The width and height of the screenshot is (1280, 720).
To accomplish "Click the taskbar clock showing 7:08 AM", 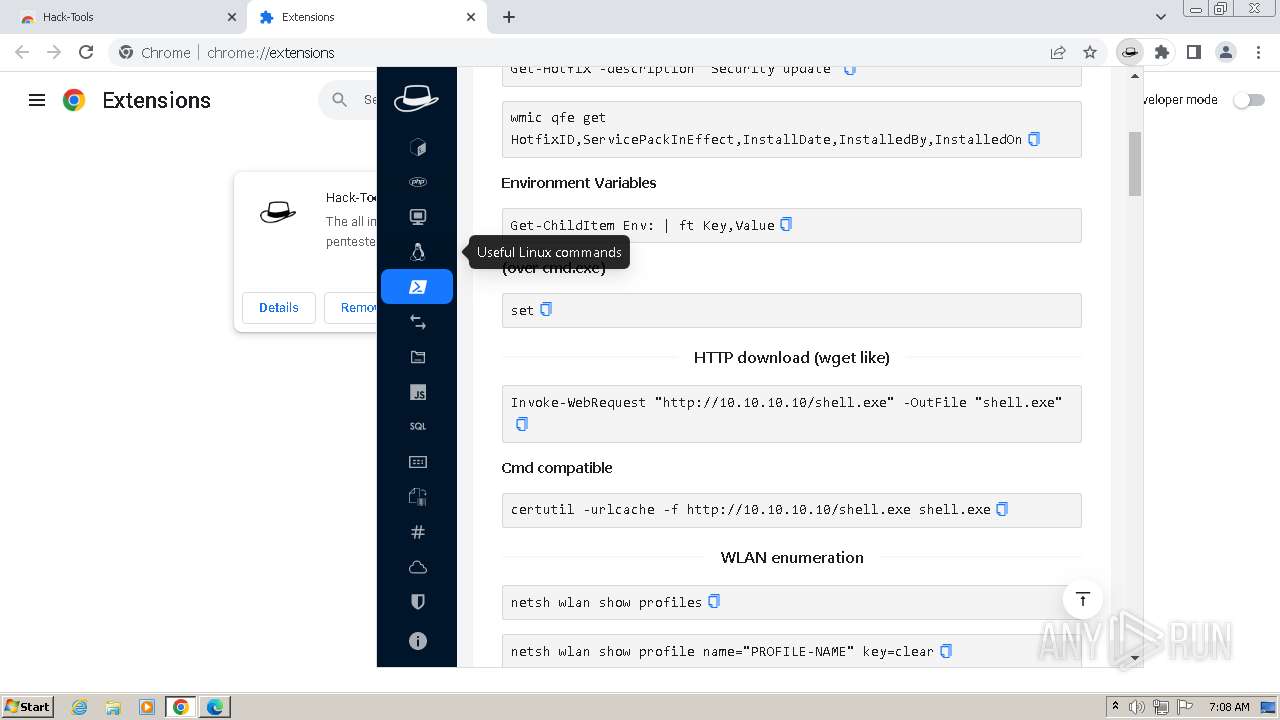I will (1229, 707).
